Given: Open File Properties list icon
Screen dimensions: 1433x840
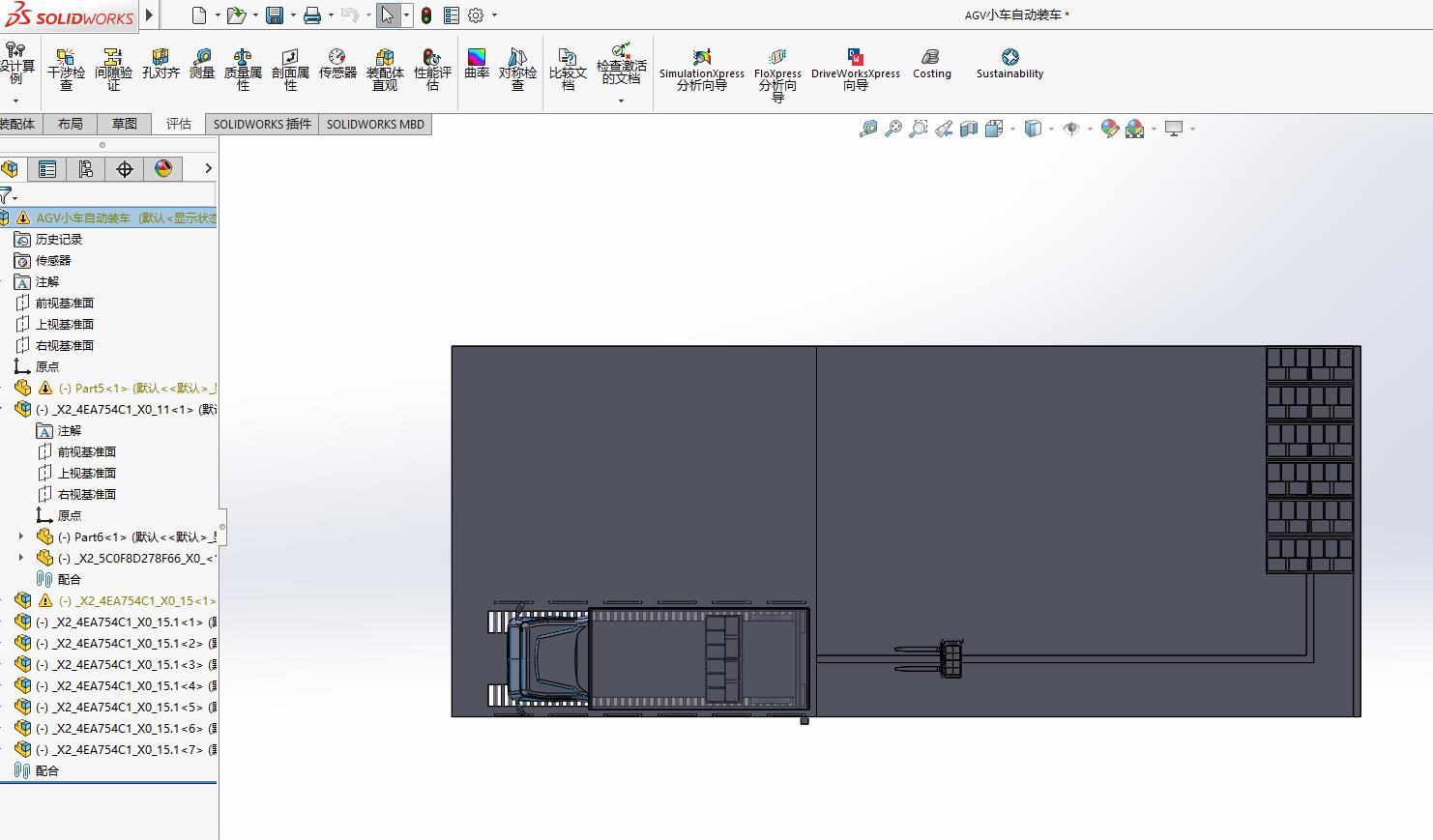Looking at the screenshot, I should click(452, 15).
